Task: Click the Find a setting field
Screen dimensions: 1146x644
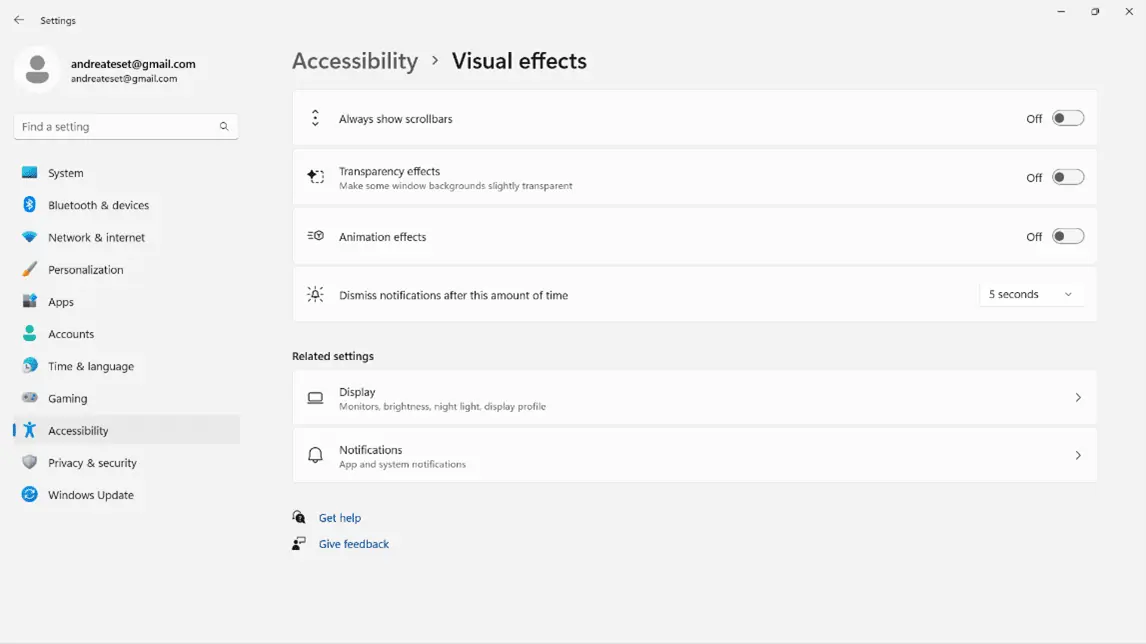Action: coord(126,126)
